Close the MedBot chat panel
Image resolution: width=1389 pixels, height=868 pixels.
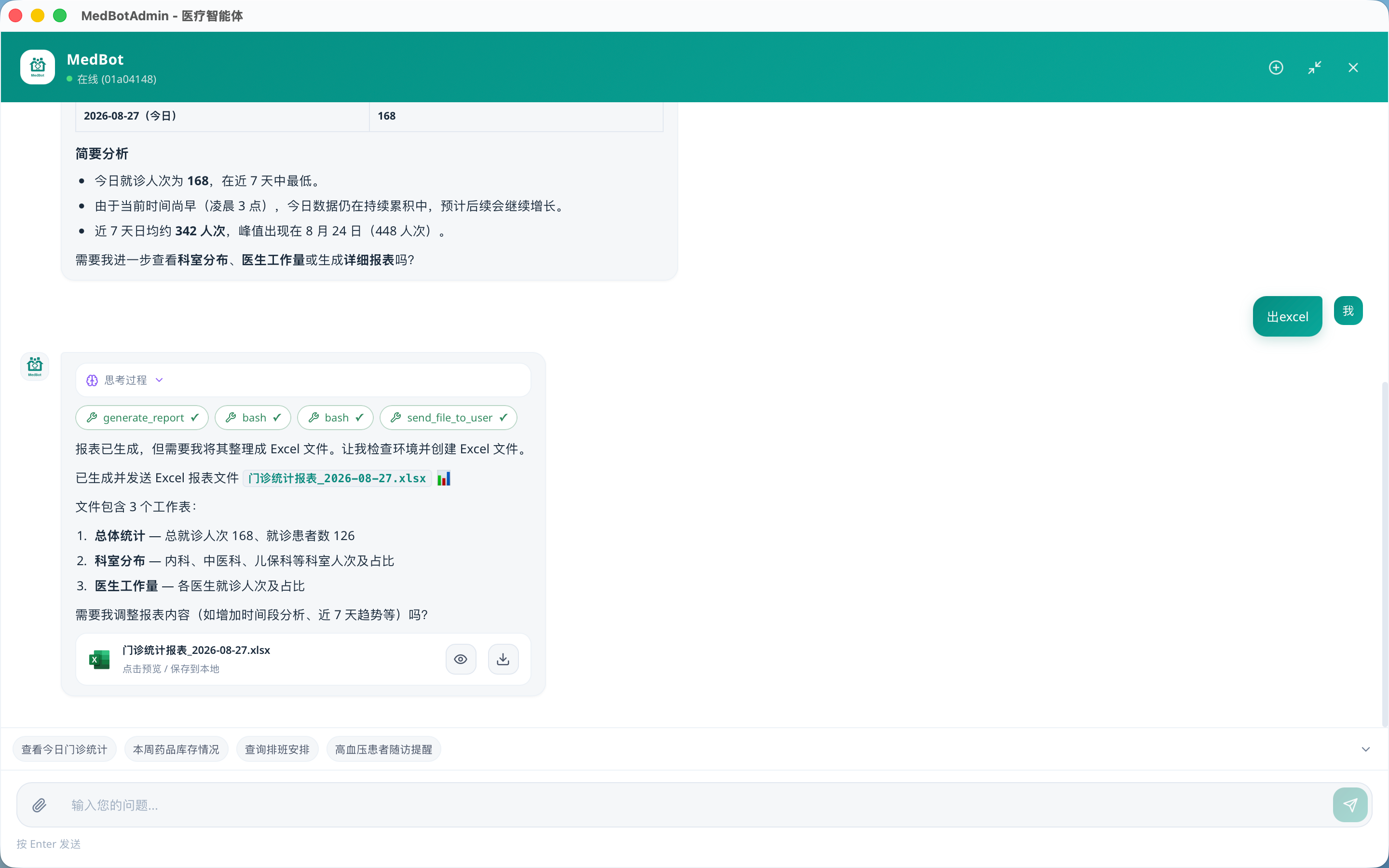(1353, 68)
